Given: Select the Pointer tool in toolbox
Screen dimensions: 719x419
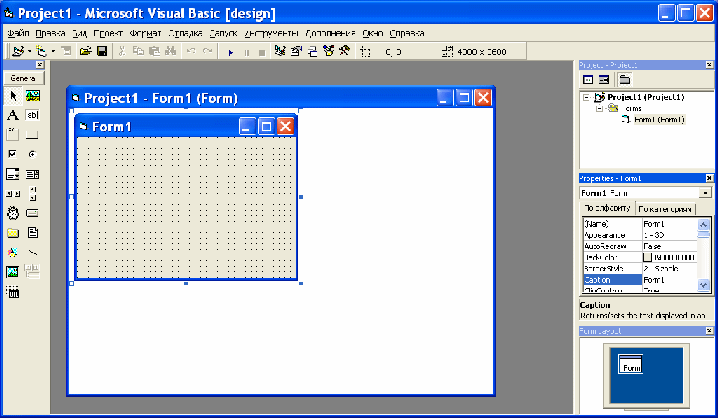Looking at the screenshot, I should coord(13,96).
